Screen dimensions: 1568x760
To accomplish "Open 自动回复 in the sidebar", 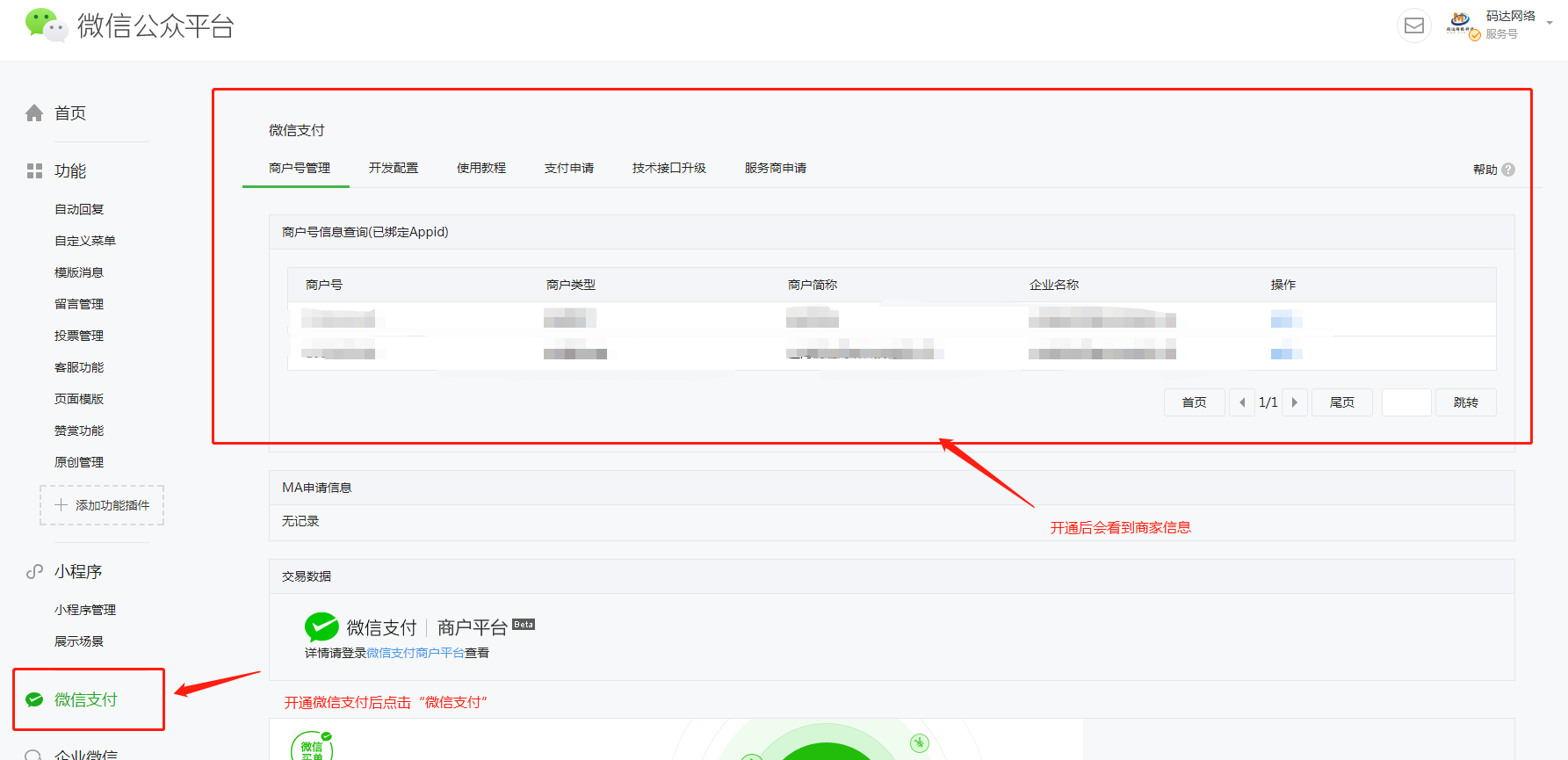I will click(79, 209).
